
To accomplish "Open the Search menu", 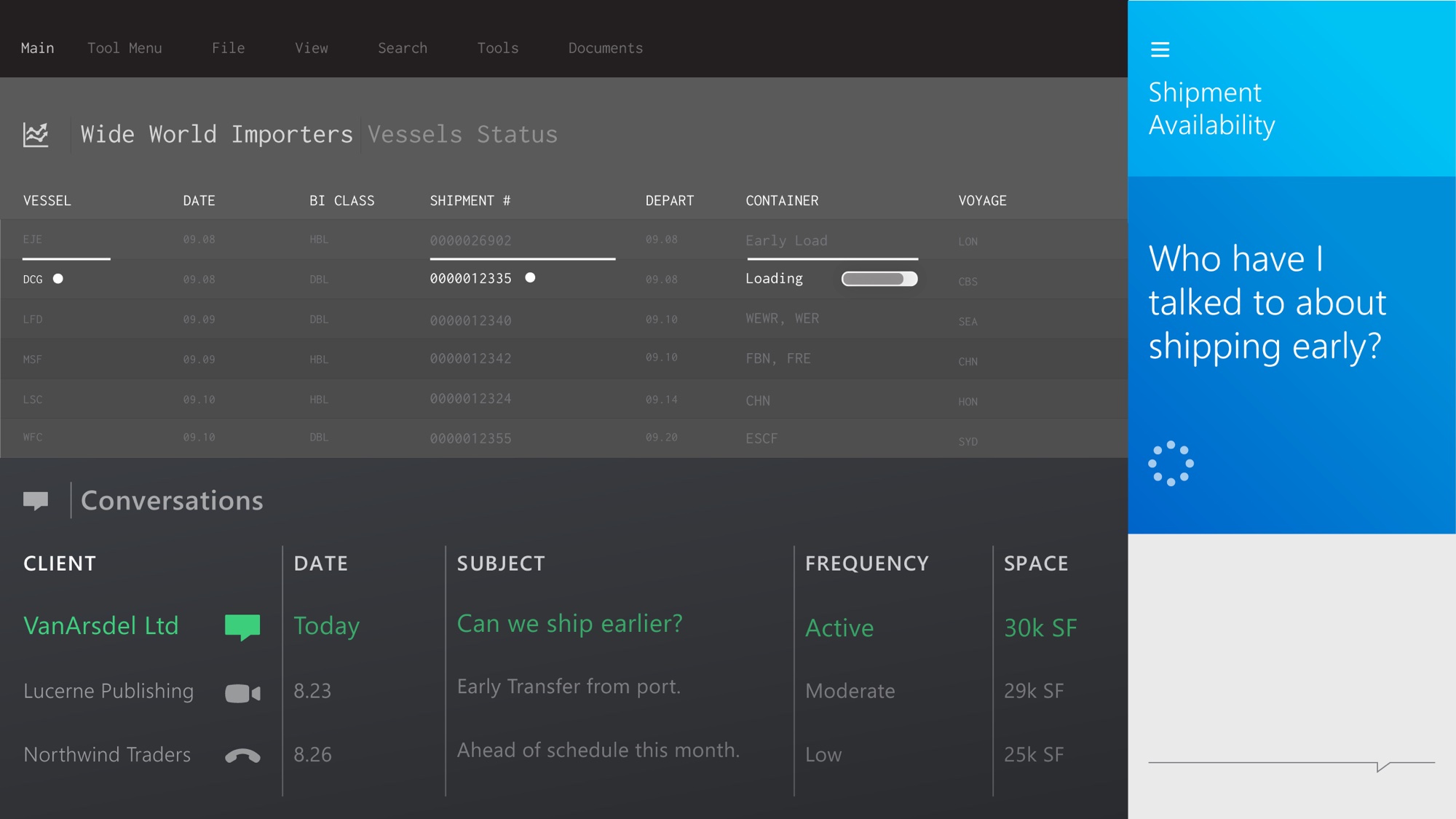I will point(402,48).
